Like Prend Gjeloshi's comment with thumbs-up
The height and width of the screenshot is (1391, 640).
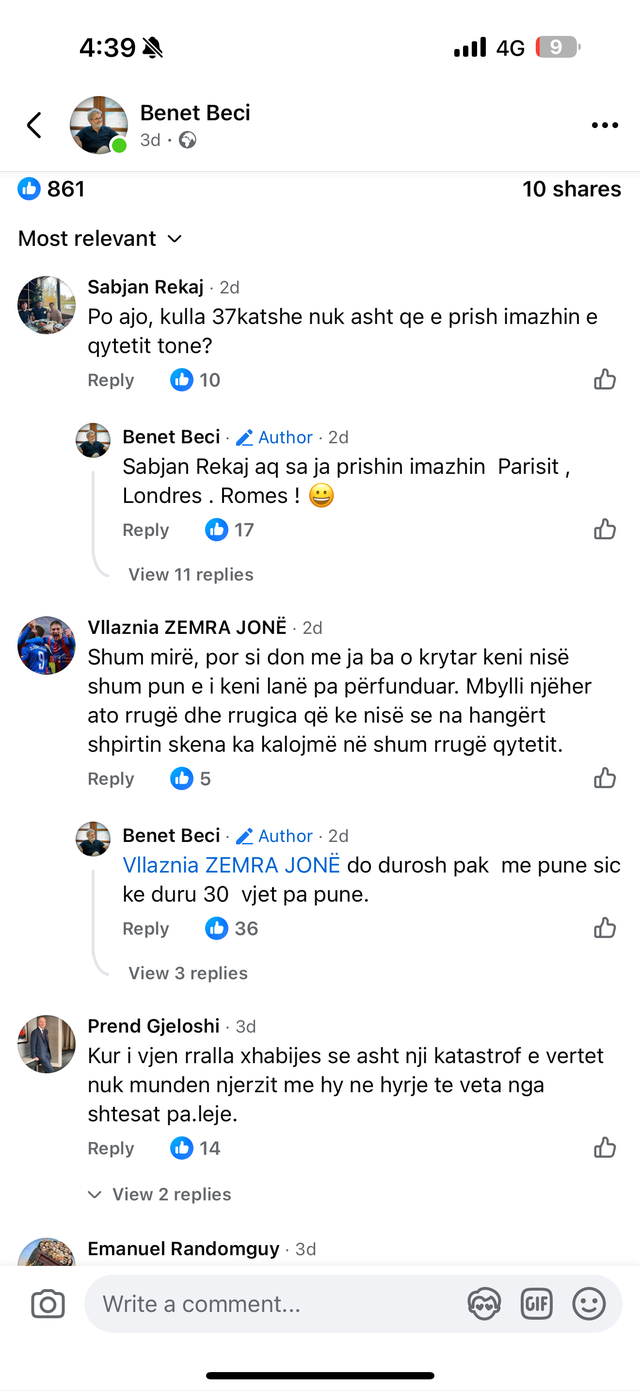605,1147
